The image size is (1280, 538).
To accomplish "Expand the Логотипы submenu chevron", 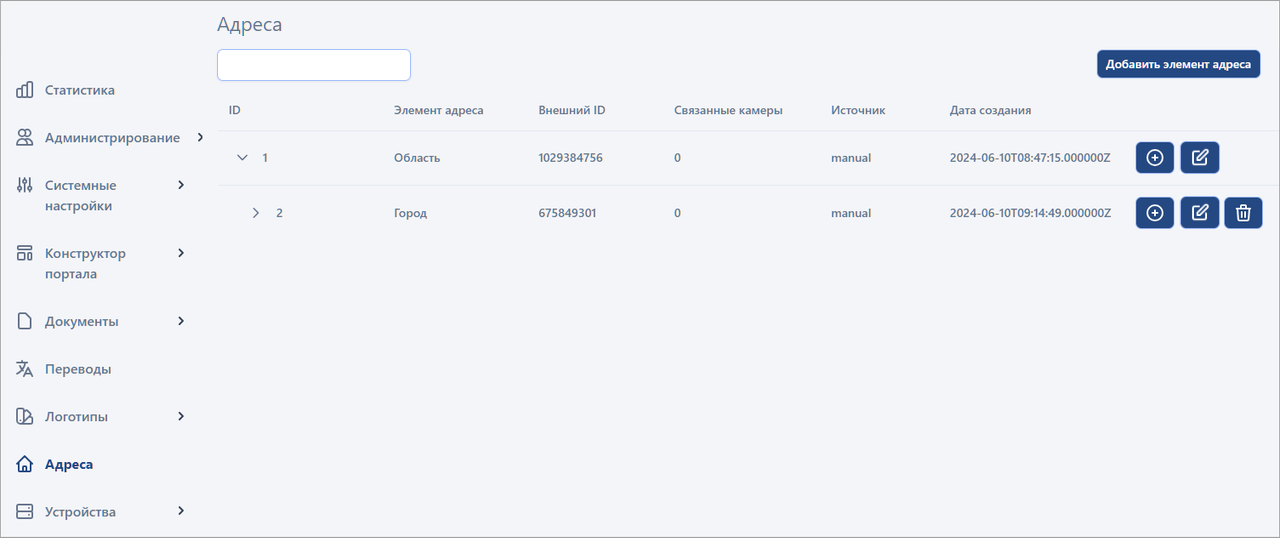I will [x=181, y=416].
